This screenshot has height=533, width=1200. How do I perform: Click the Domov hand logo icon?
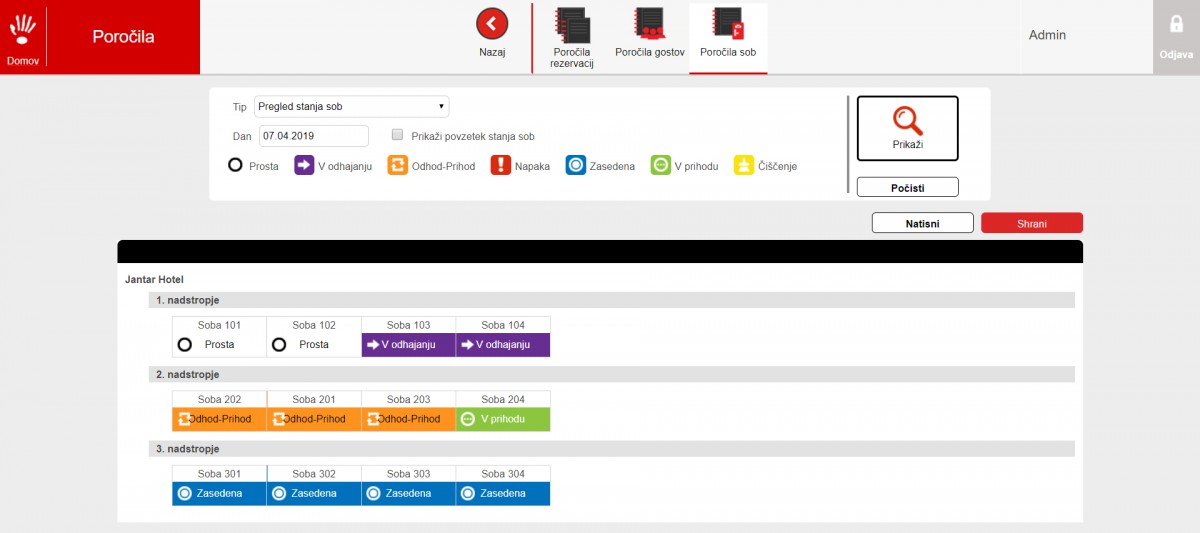pyautogui.click(x=22, y=29)
